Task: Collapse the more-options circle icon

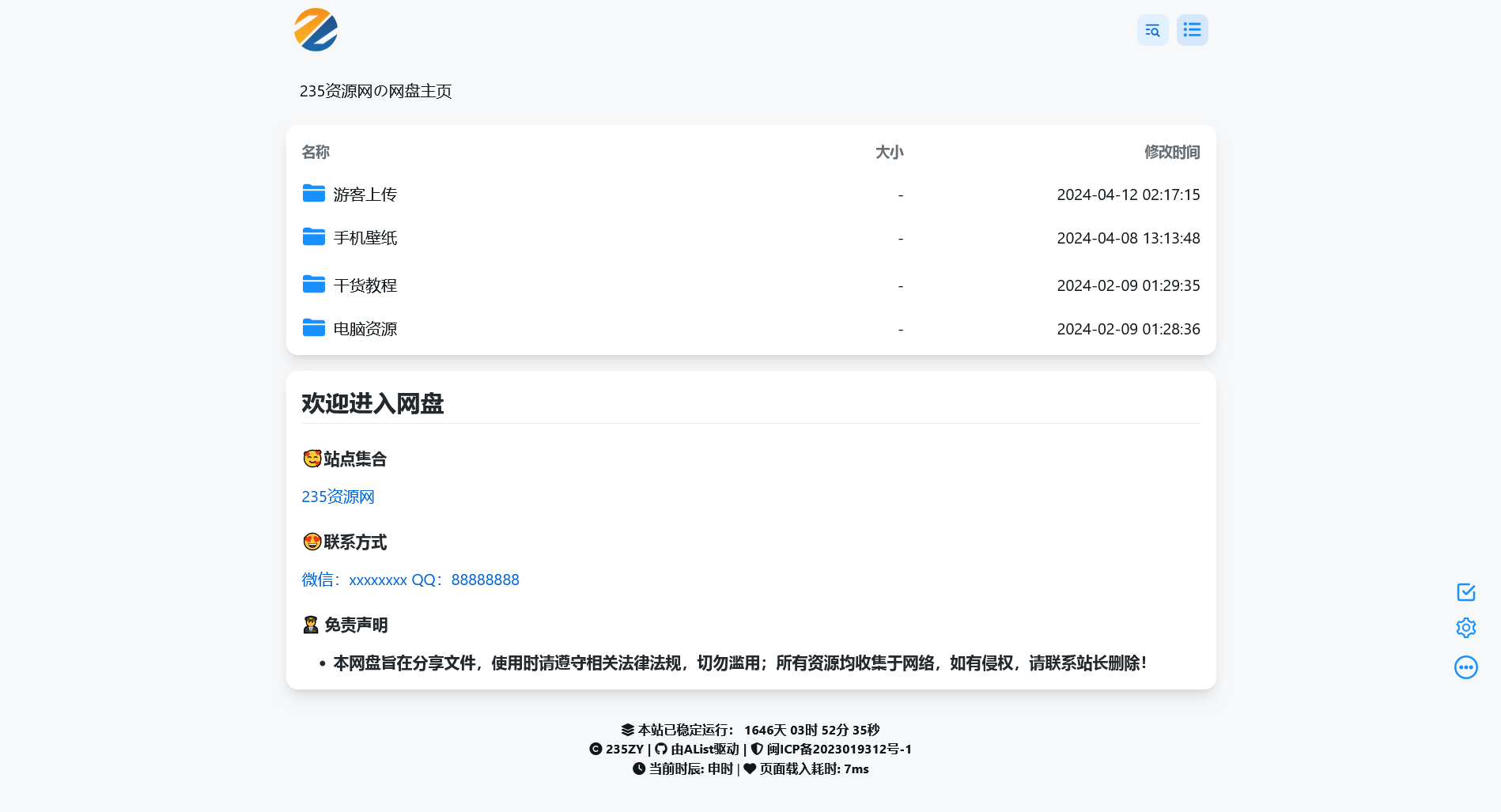Action: point(1465,667)
